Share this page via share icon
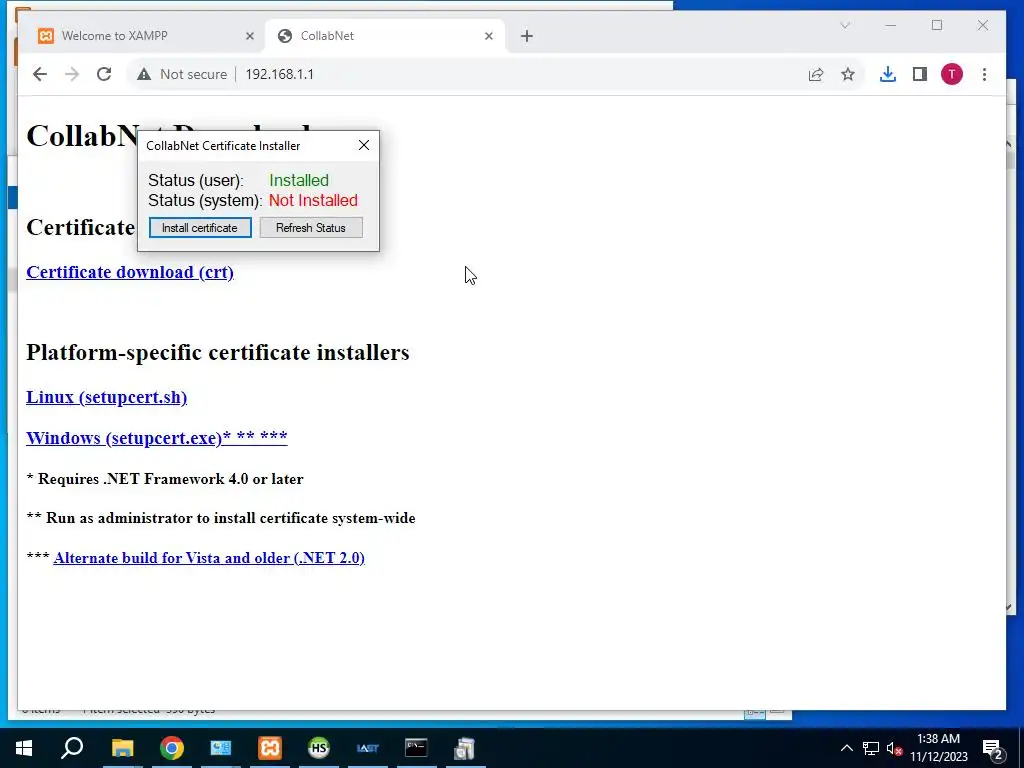Viewport: 1024px width, 768px height. click(816, 74)
